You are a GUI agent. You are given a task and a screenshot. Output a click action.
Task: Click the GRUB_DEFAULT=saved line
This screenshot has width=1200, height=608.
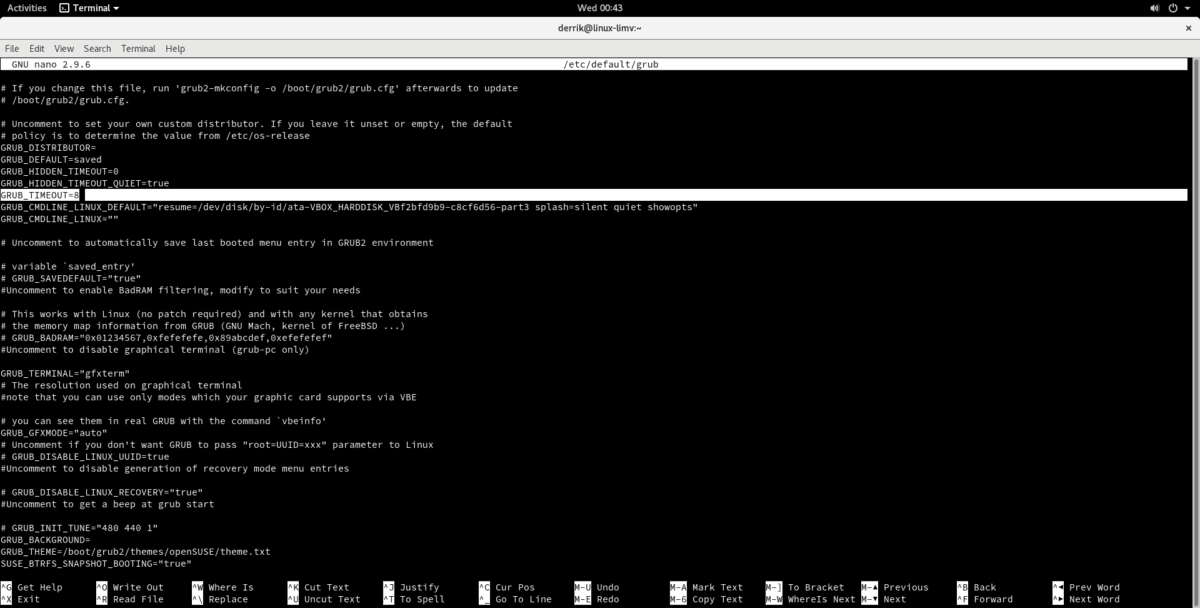pyautogui.click(x=51, y=159)
